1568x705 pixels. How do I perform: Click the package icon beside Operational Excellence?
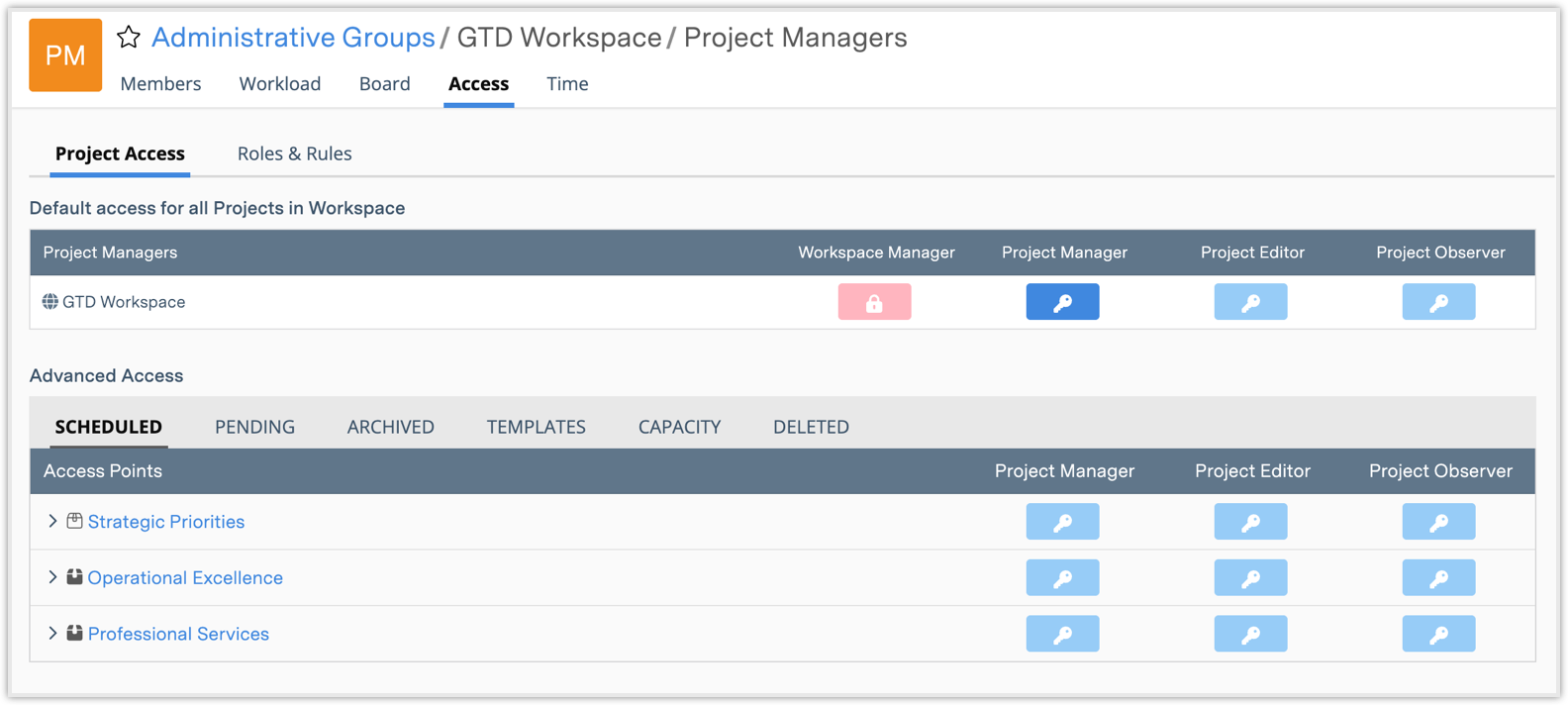coord(74,577)
